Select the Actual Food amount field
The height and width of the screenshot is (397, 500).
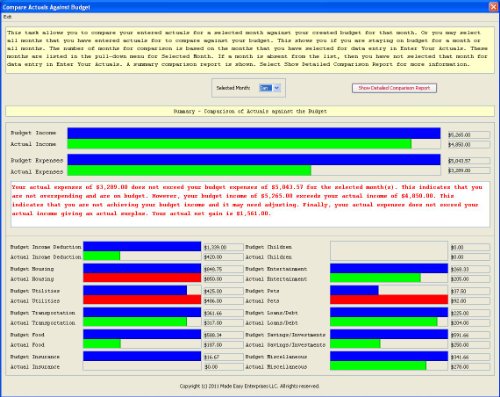click(223, 345)
